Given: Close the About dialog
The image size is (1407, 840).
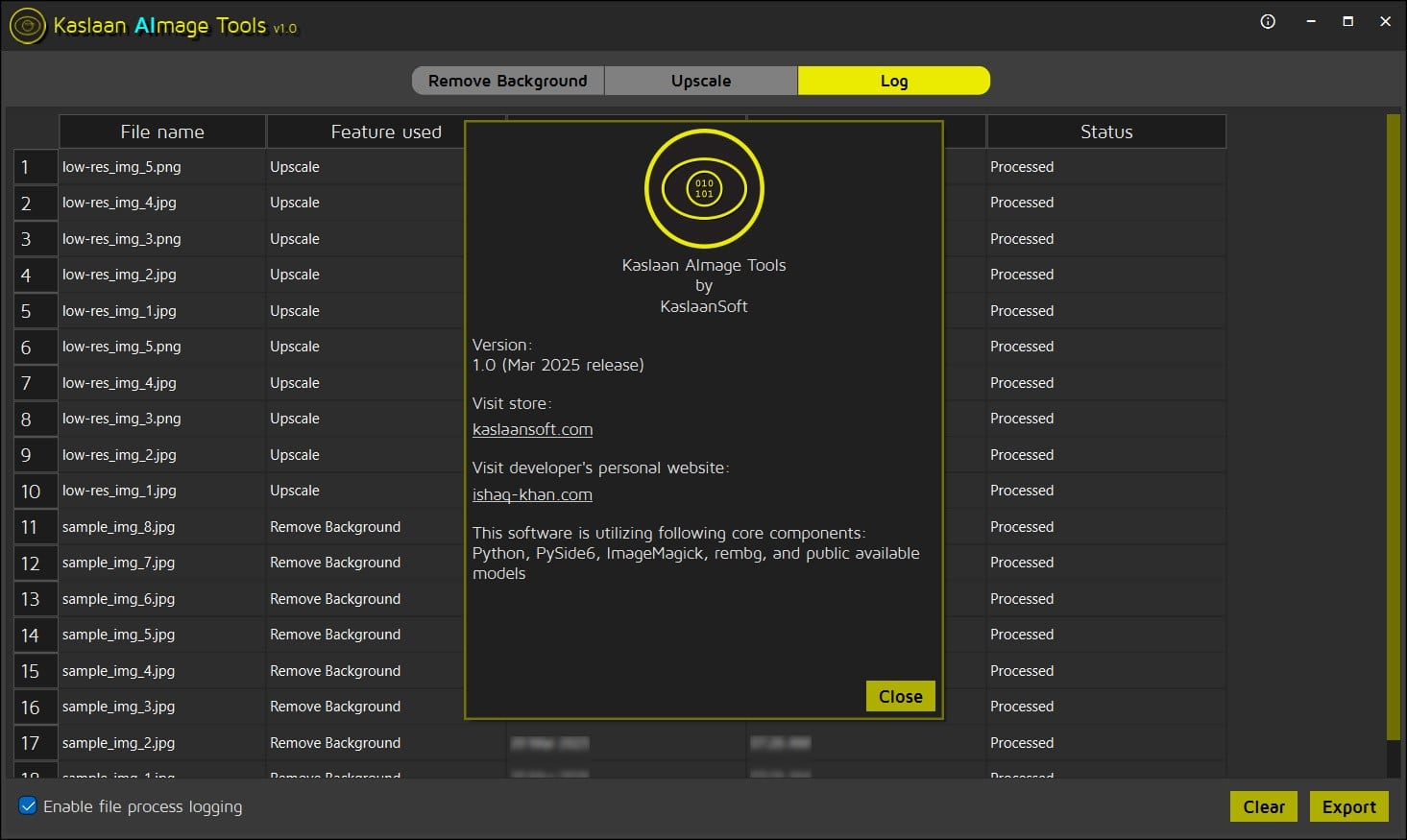Looking at the screenshot, I should (x=900, y=696).
